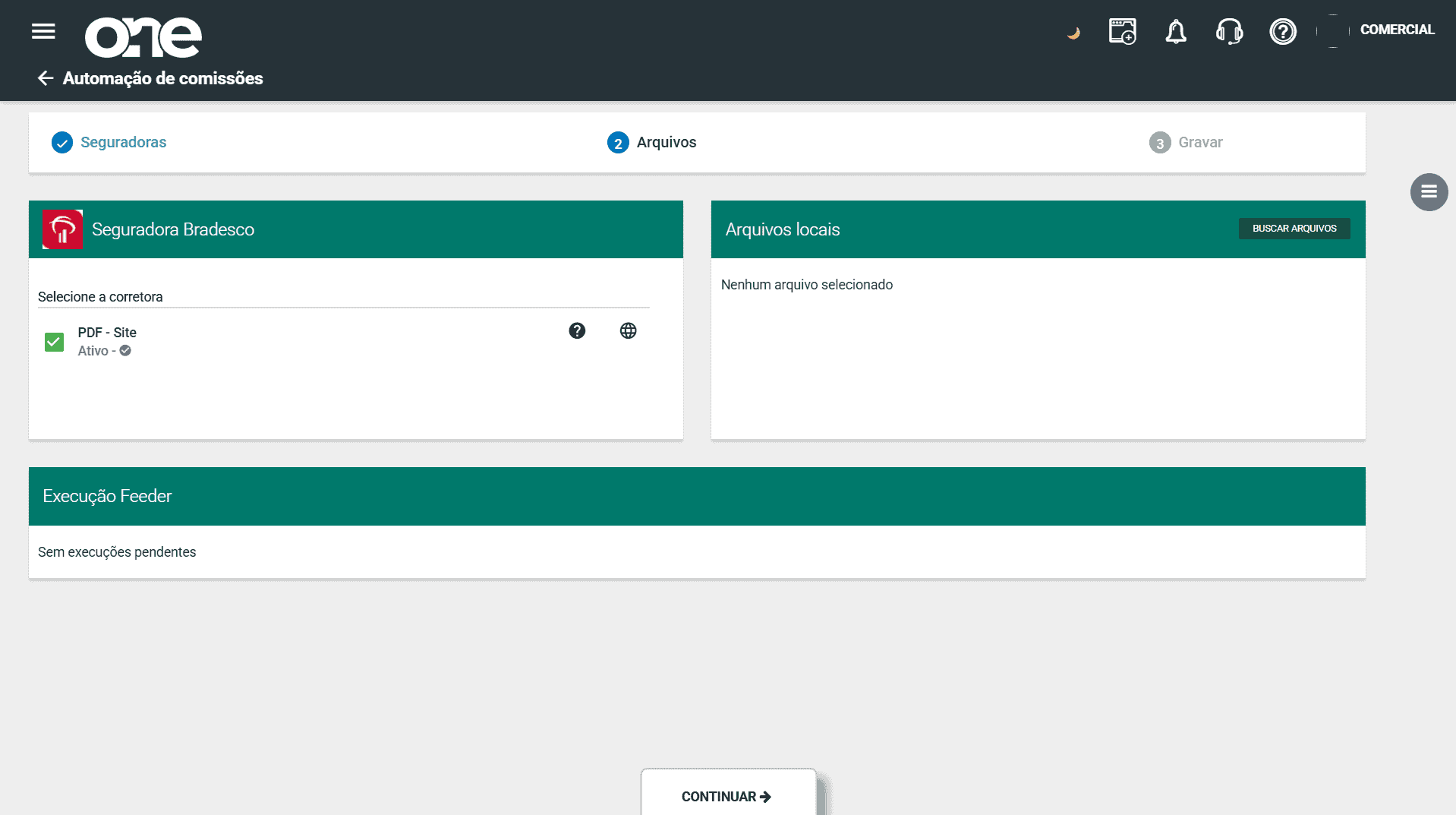Click the Arquivos locais panel title
Screen dimensions: 1456x815
(x=782, y=229)
